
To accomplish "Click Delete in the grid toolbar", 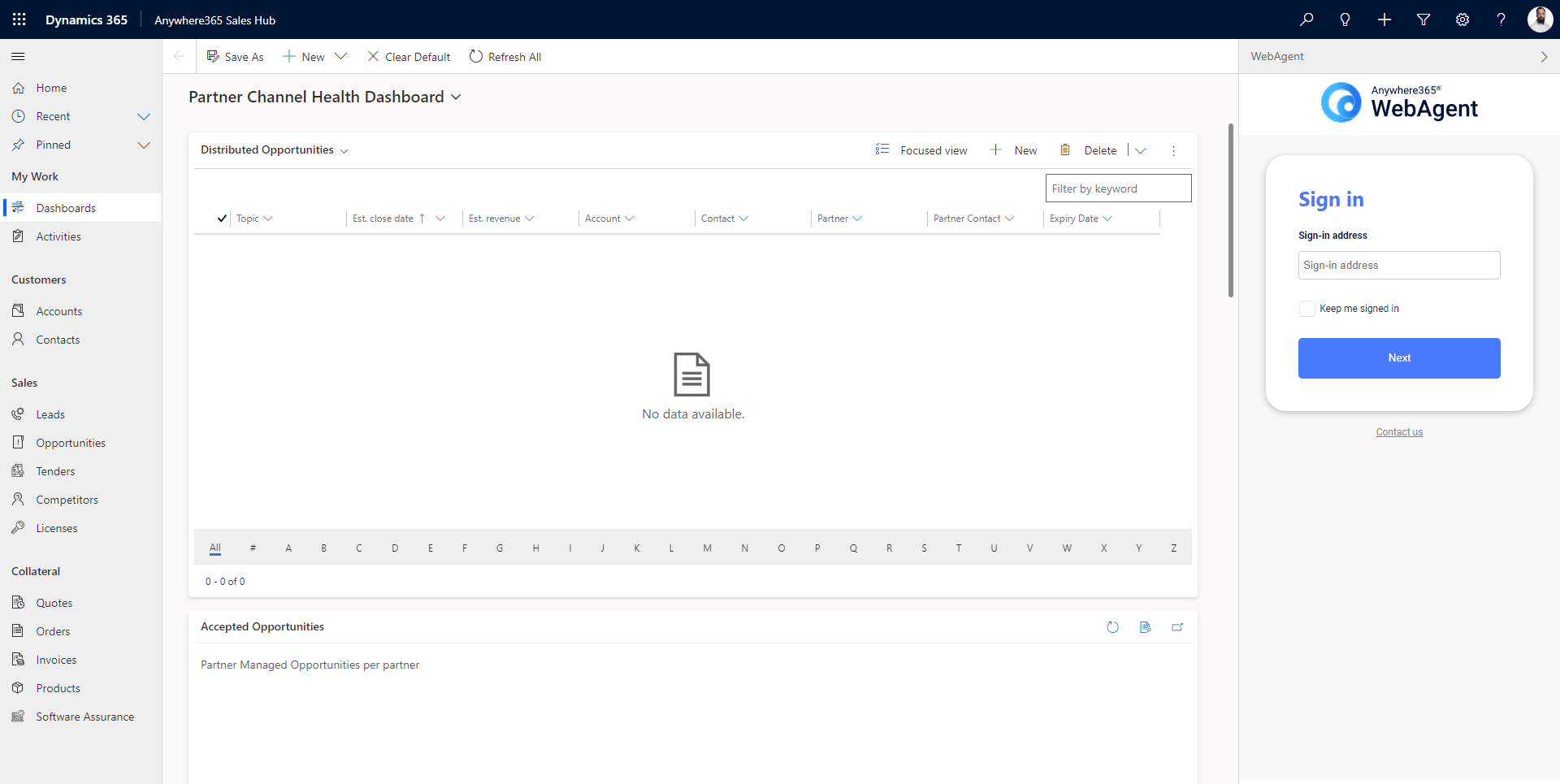I will click(x=1088, y=150).
